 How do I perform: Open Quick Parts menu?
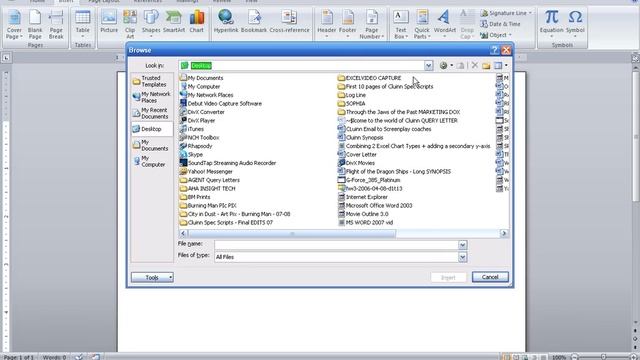tap(422, 24)
